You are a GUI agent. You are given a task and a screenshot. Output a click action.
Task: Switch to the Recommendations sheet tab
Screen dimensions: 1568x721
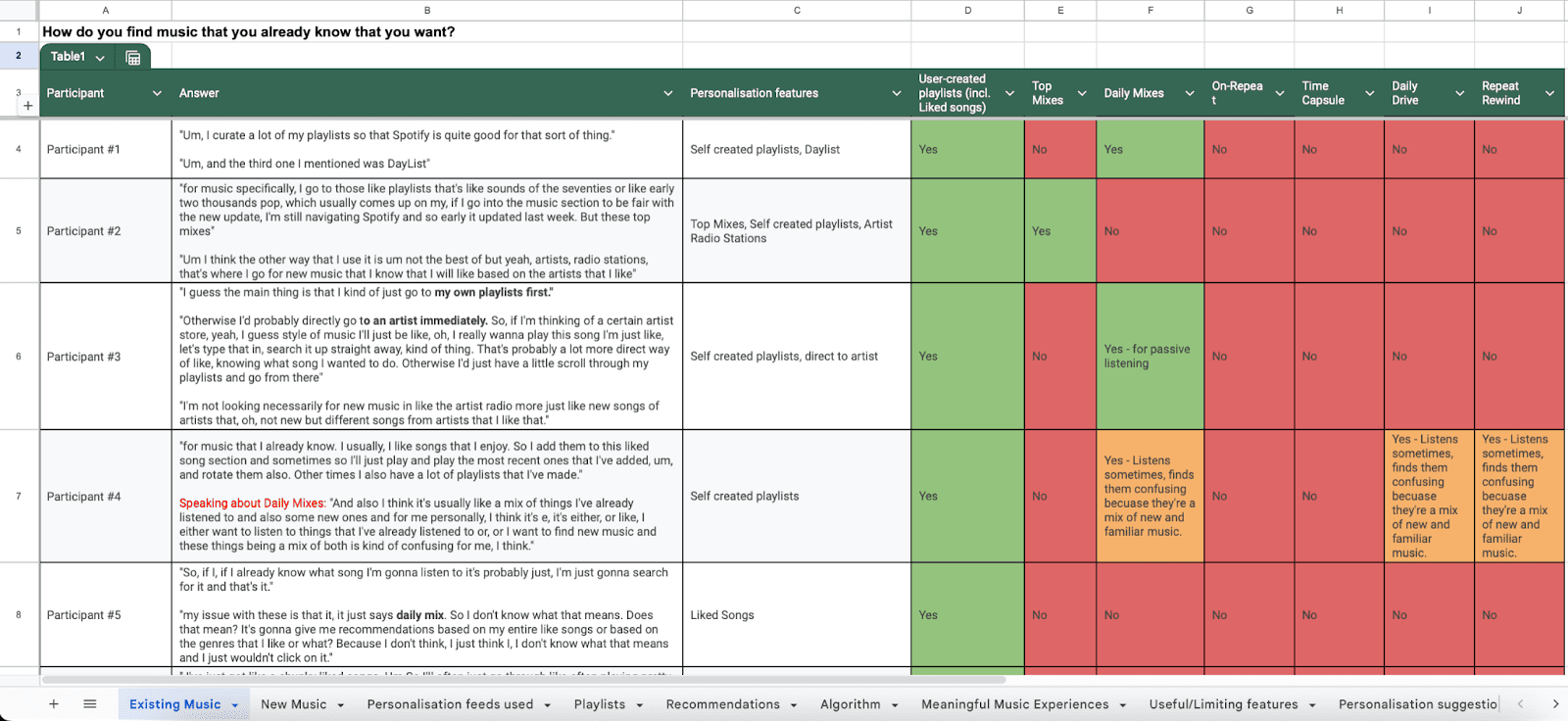[x=723, y=704]
